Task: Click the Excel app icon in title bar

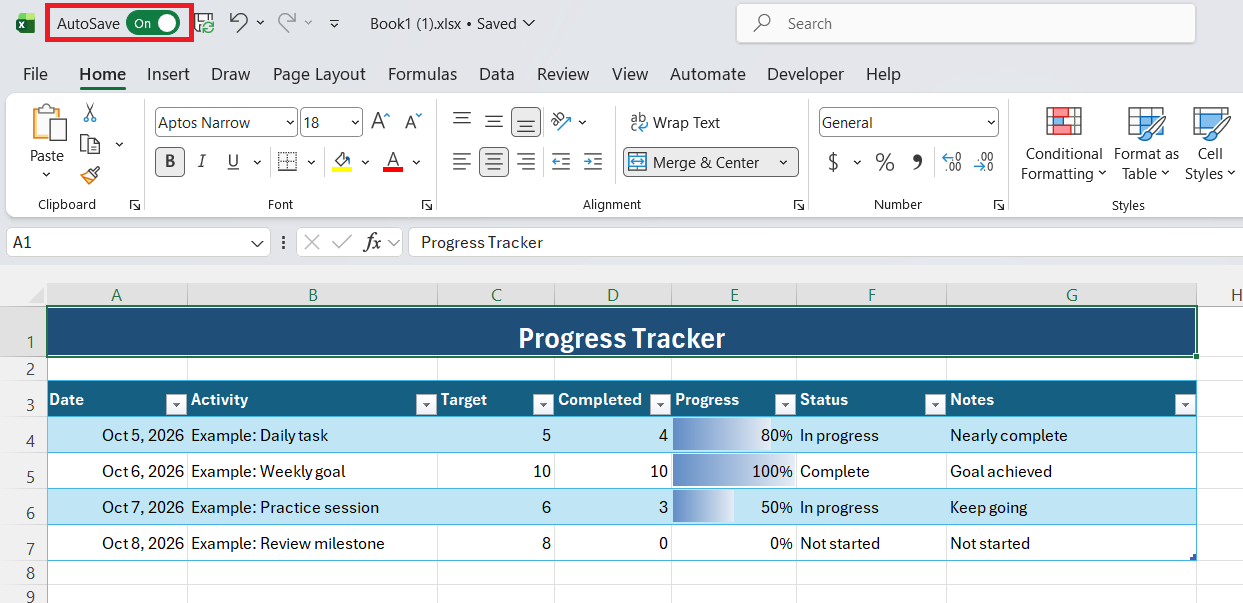Action: point(25,23)
